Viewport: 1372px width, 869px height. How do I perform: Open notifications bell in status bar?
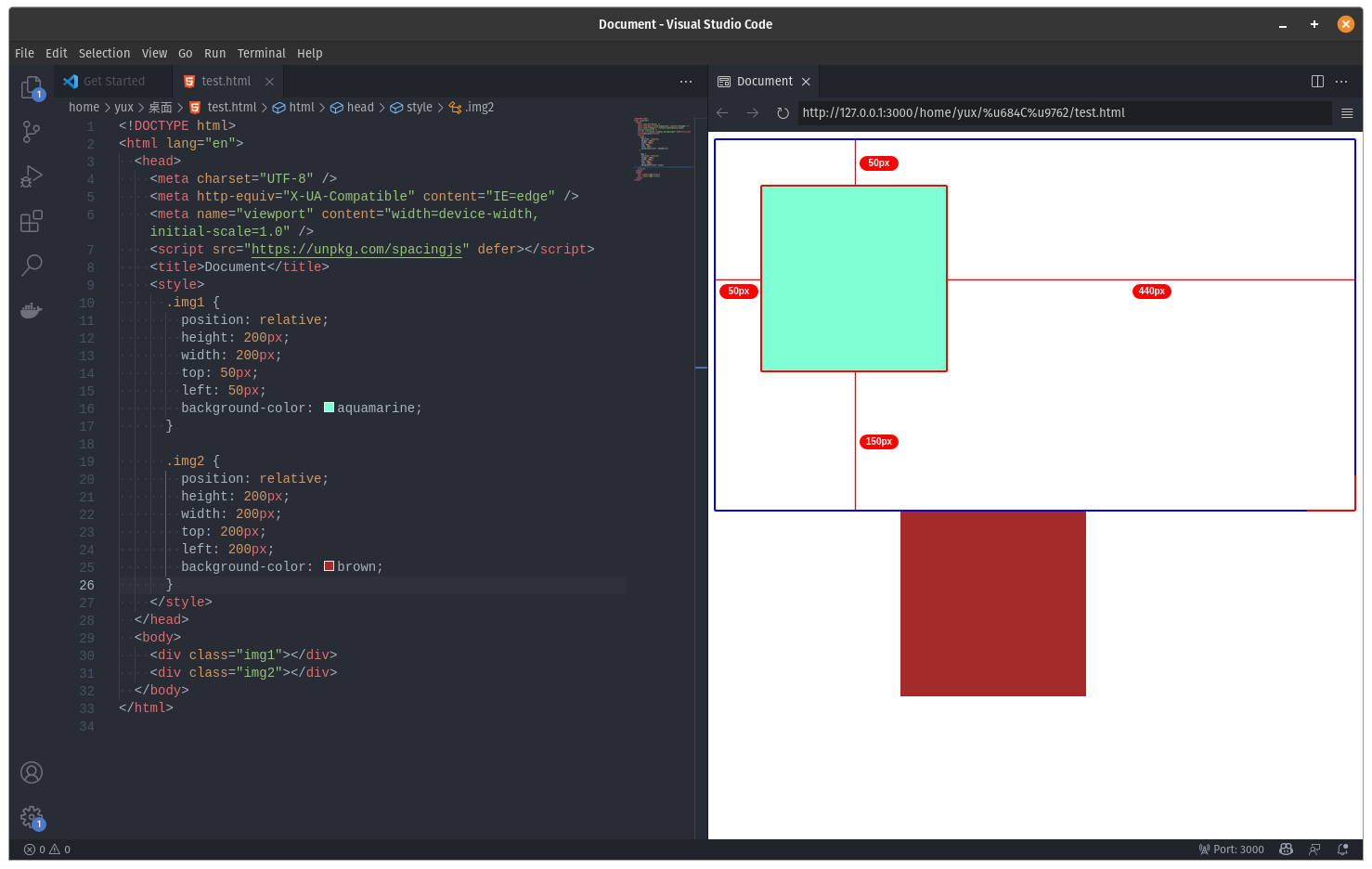(1342, 850)
